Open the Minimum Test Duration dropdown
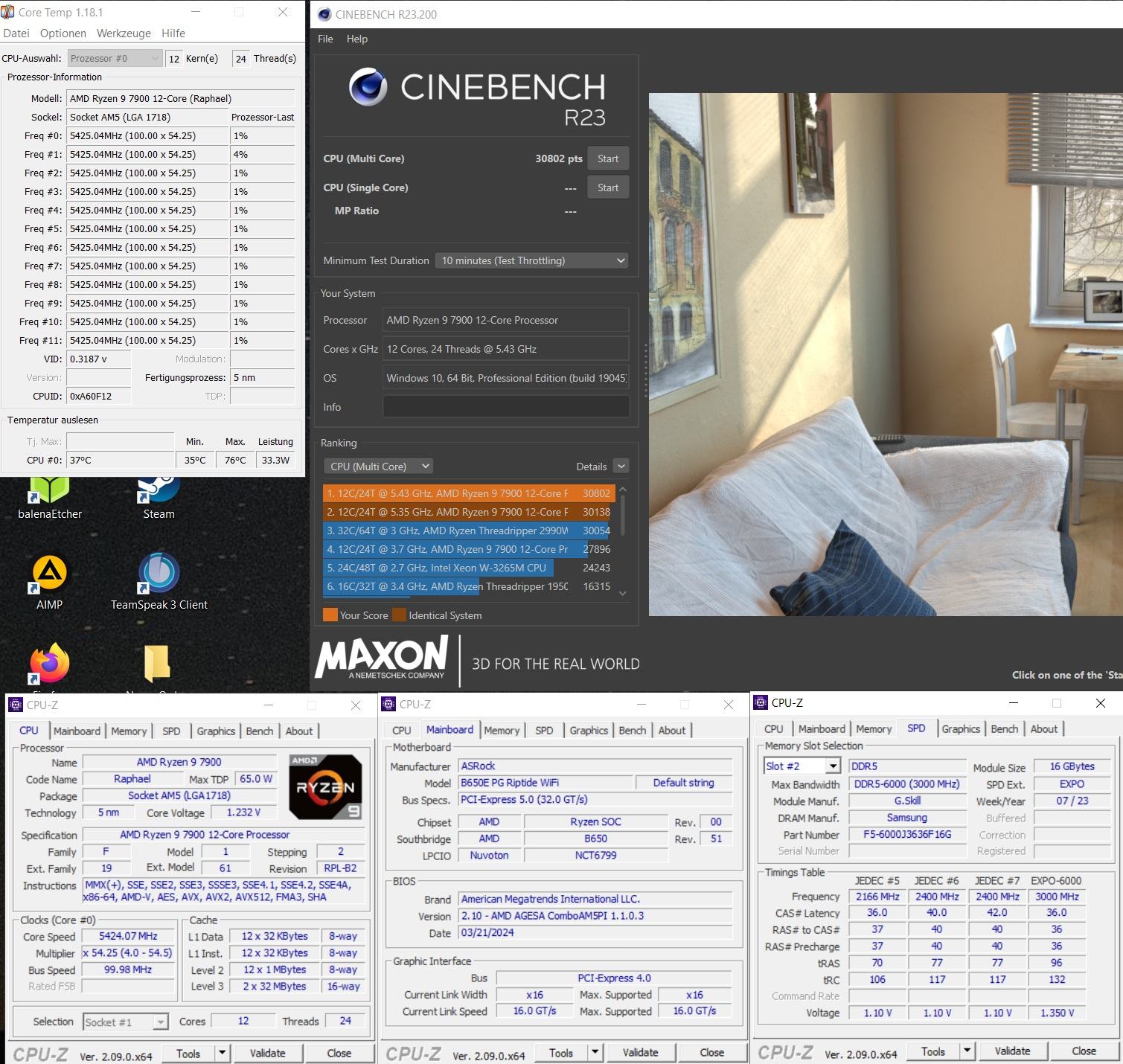Image resolution: width=1123 pixels, height=1064 pixels. click(531, 260)
